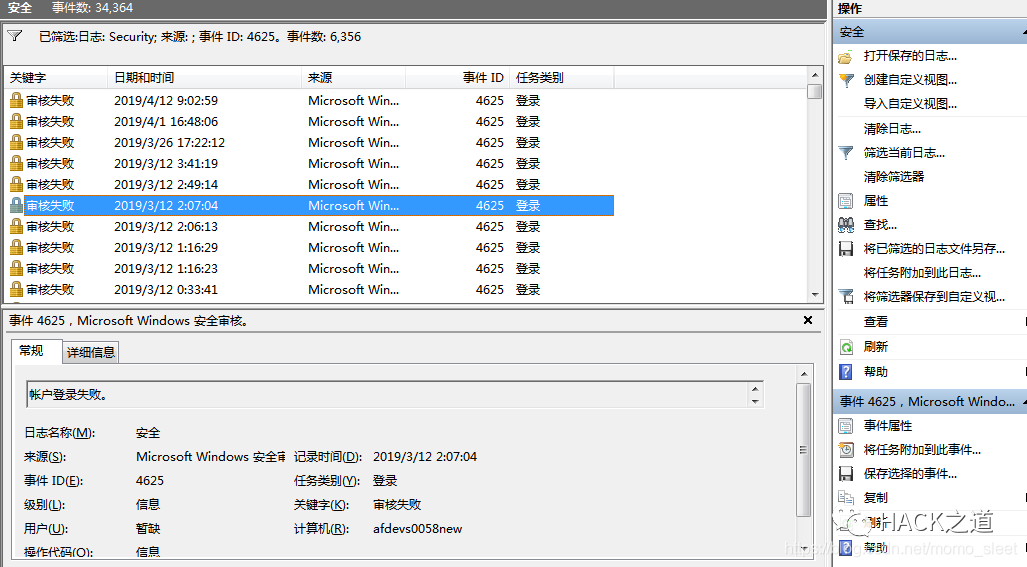Sort by the 来源 column header
Viewport: 1027px width, 567px height.
pos(354,78)
